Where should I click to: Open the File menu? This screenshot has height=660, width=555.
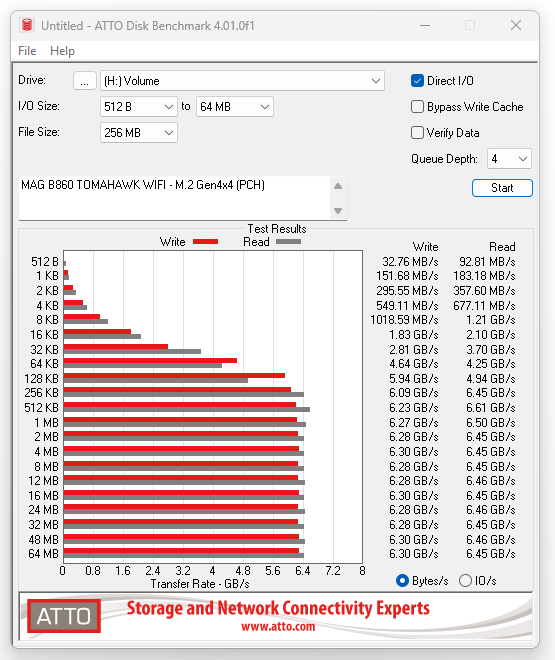[x=27, y=51]
